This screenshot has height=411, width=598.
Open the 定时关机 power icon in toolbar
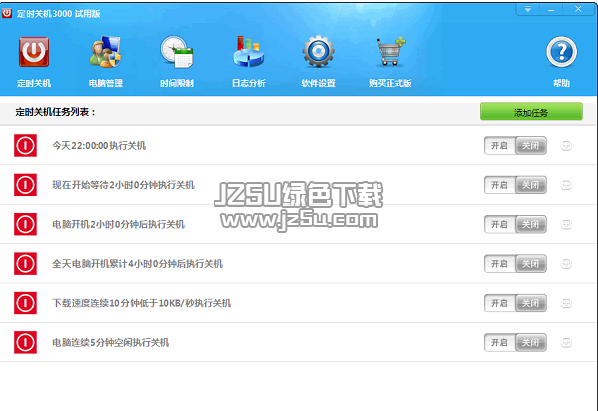[x=34, y=52]
